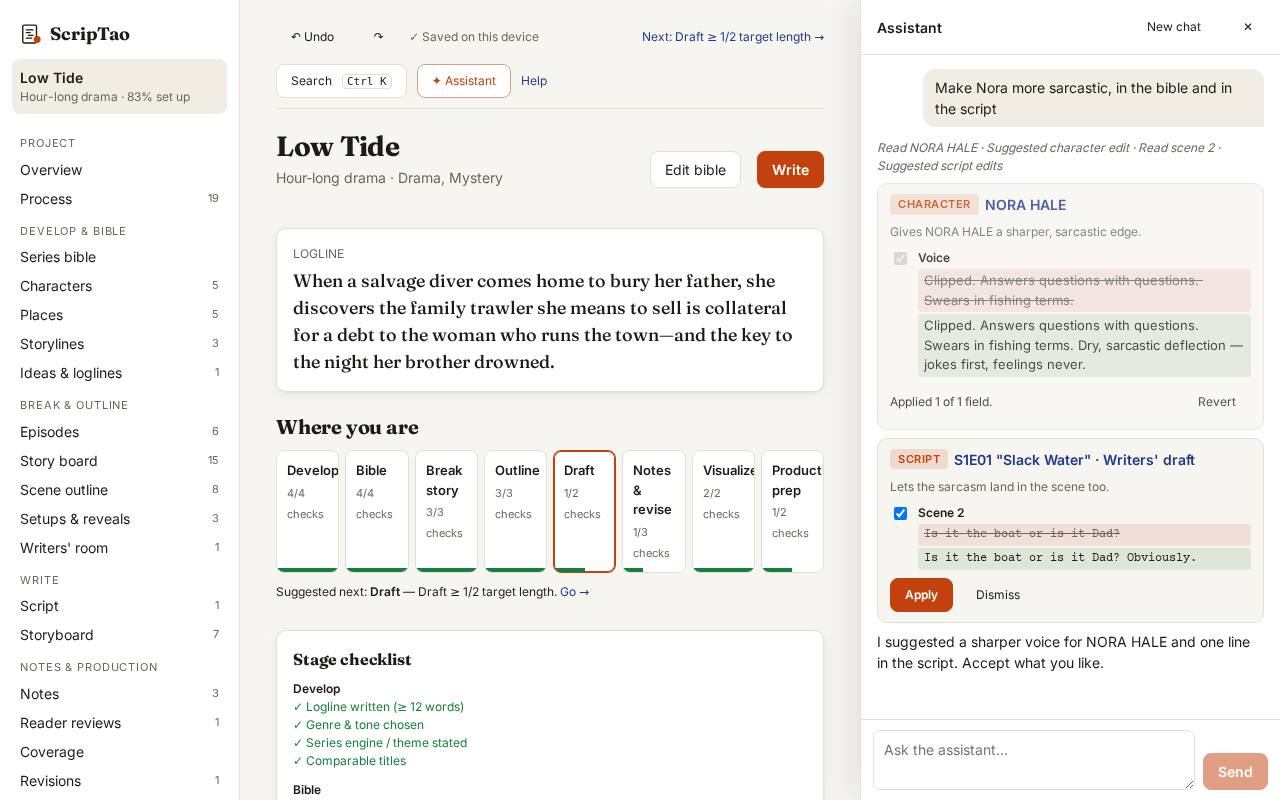1280x800 pixels.
Task: Open Process in the sidebar
Action: 119,199
